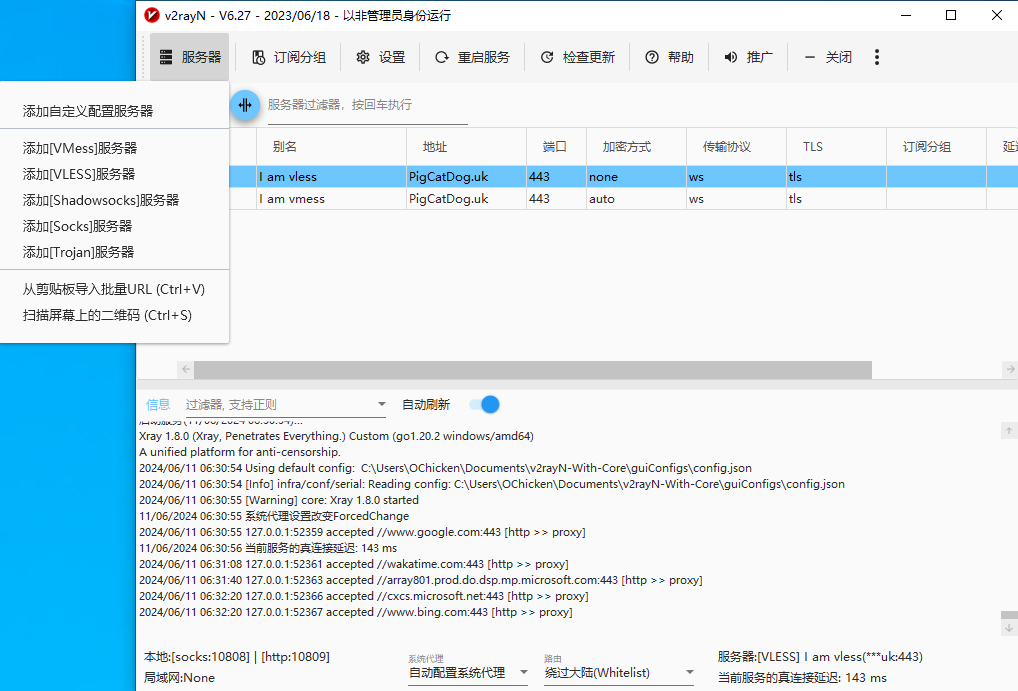1018x691 pixels.
Task: Select 从剪贴板导入批量URL menu entry
Action: coord(114,289)
